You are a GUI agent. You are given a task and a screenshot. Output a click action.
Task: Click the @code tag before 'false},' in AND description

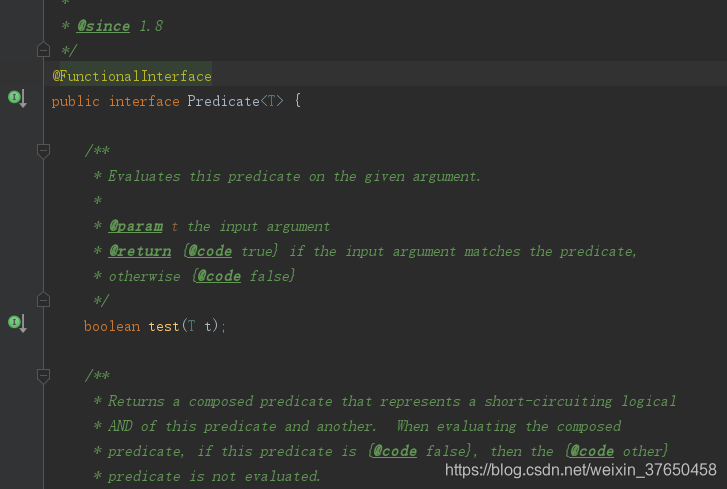point(395,451)
